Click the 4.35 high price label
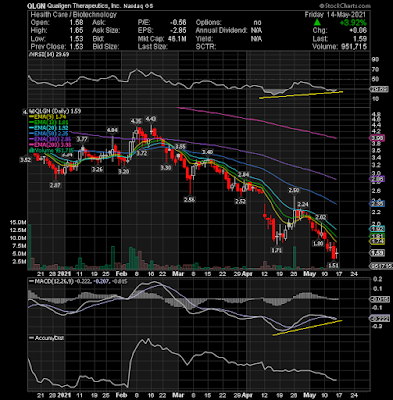 coord(136,121)
